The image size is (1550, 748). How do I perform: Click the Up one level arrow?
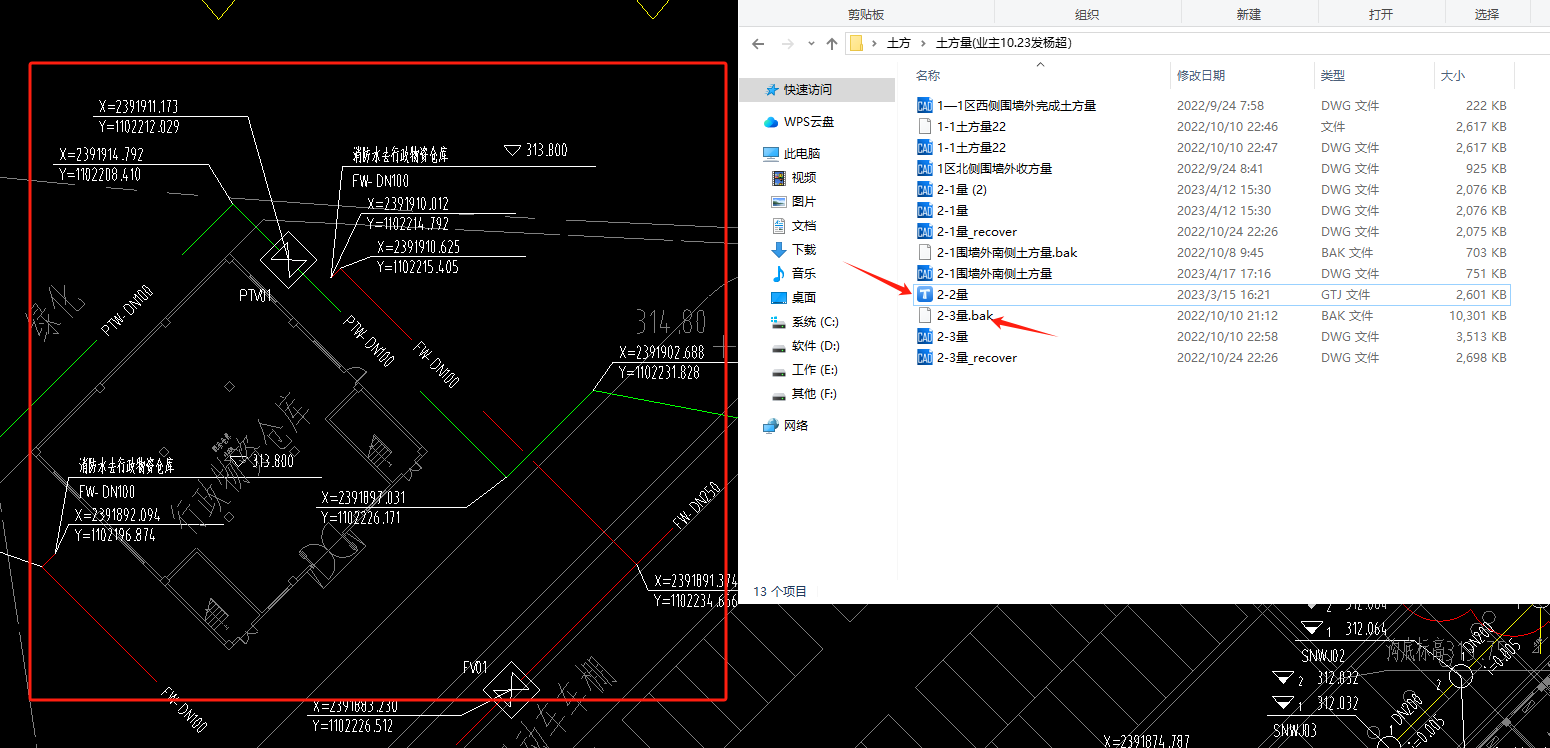[831, 43]
